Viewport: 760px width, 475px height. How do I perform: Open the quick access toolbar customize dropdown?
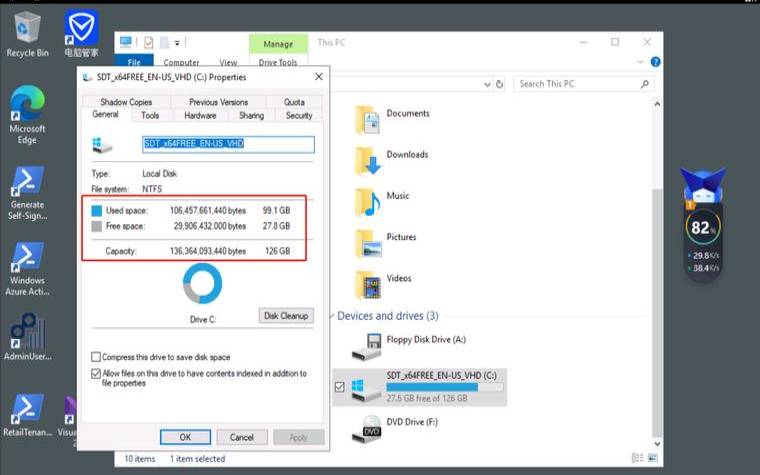[177, 43]
